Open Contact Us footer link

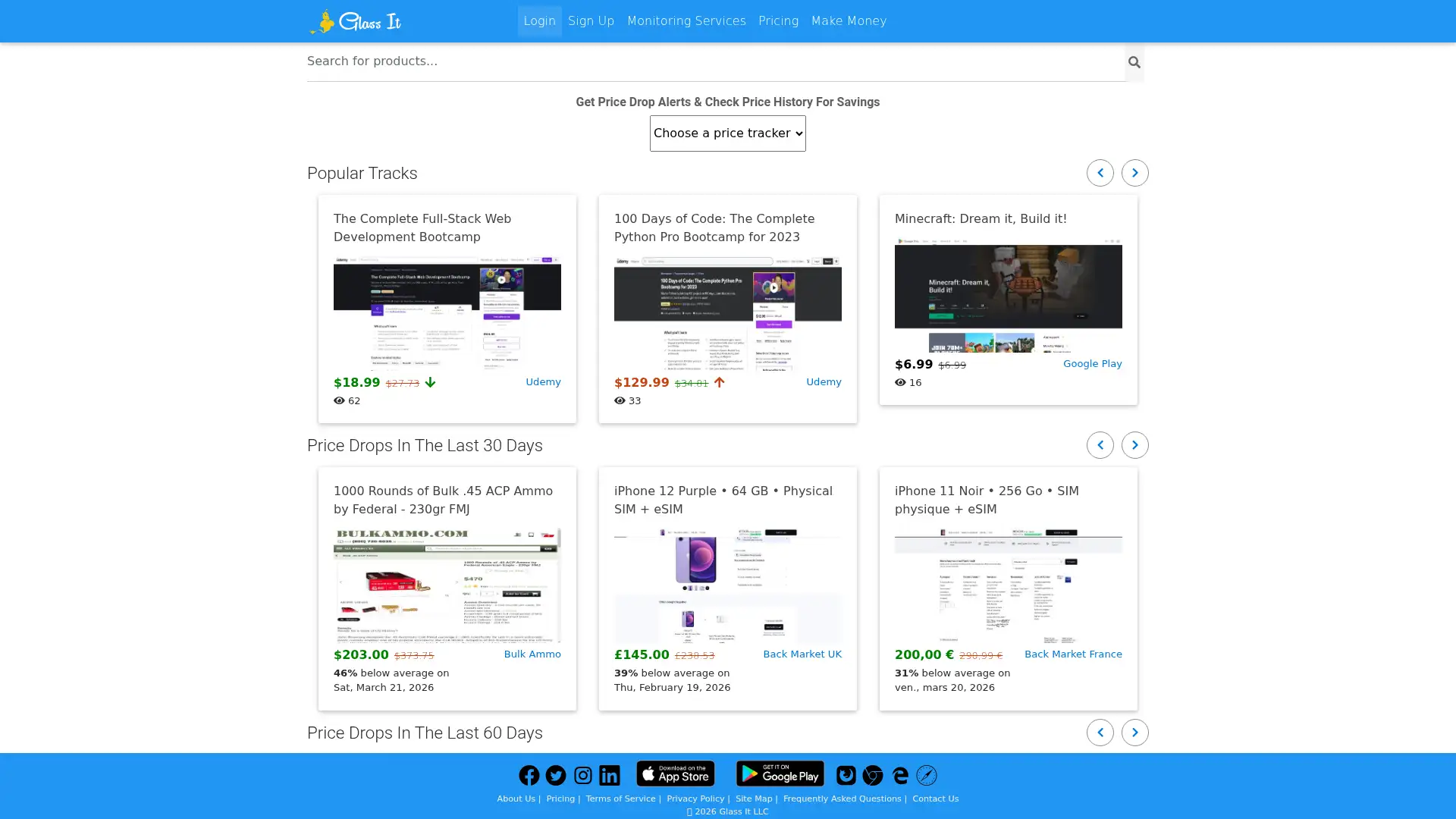point(935,799)
